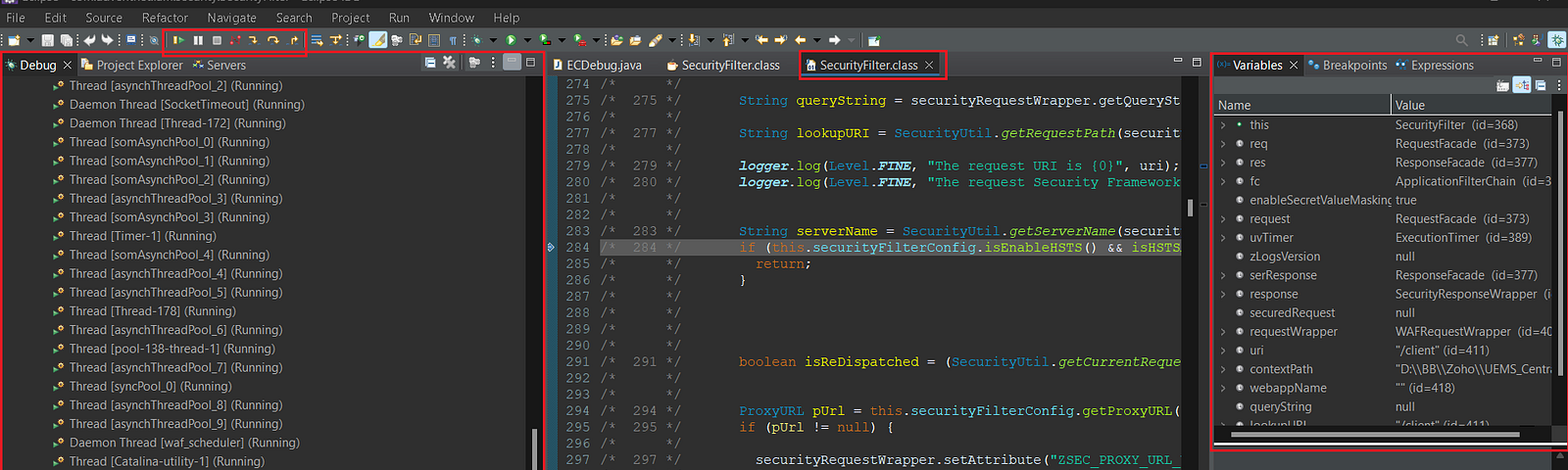Click the Open Perspective icon
This screenshot has width=1568, height=470.
(x=1493, y=40)
